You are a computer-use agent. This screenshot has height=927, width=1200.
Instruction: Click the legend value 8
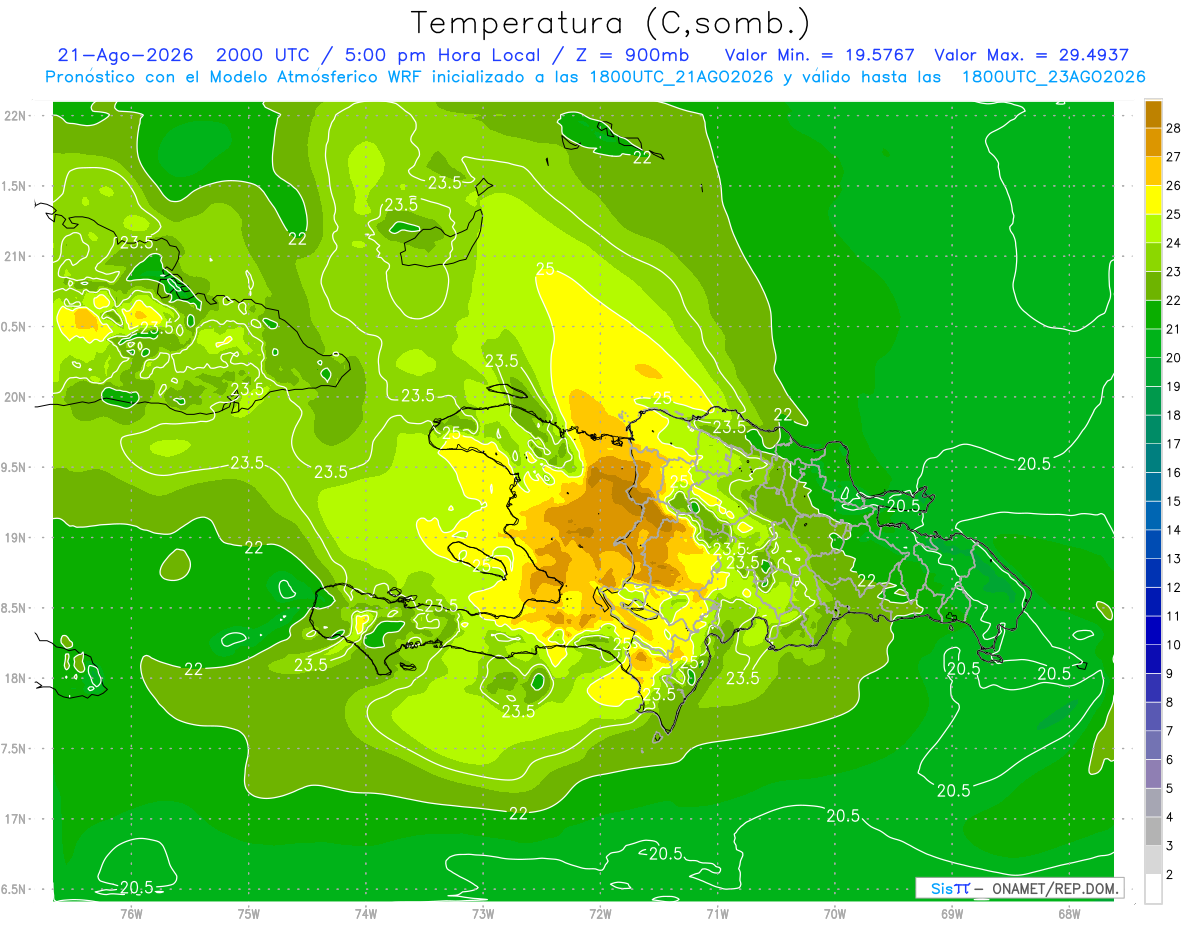[1171, 703]
